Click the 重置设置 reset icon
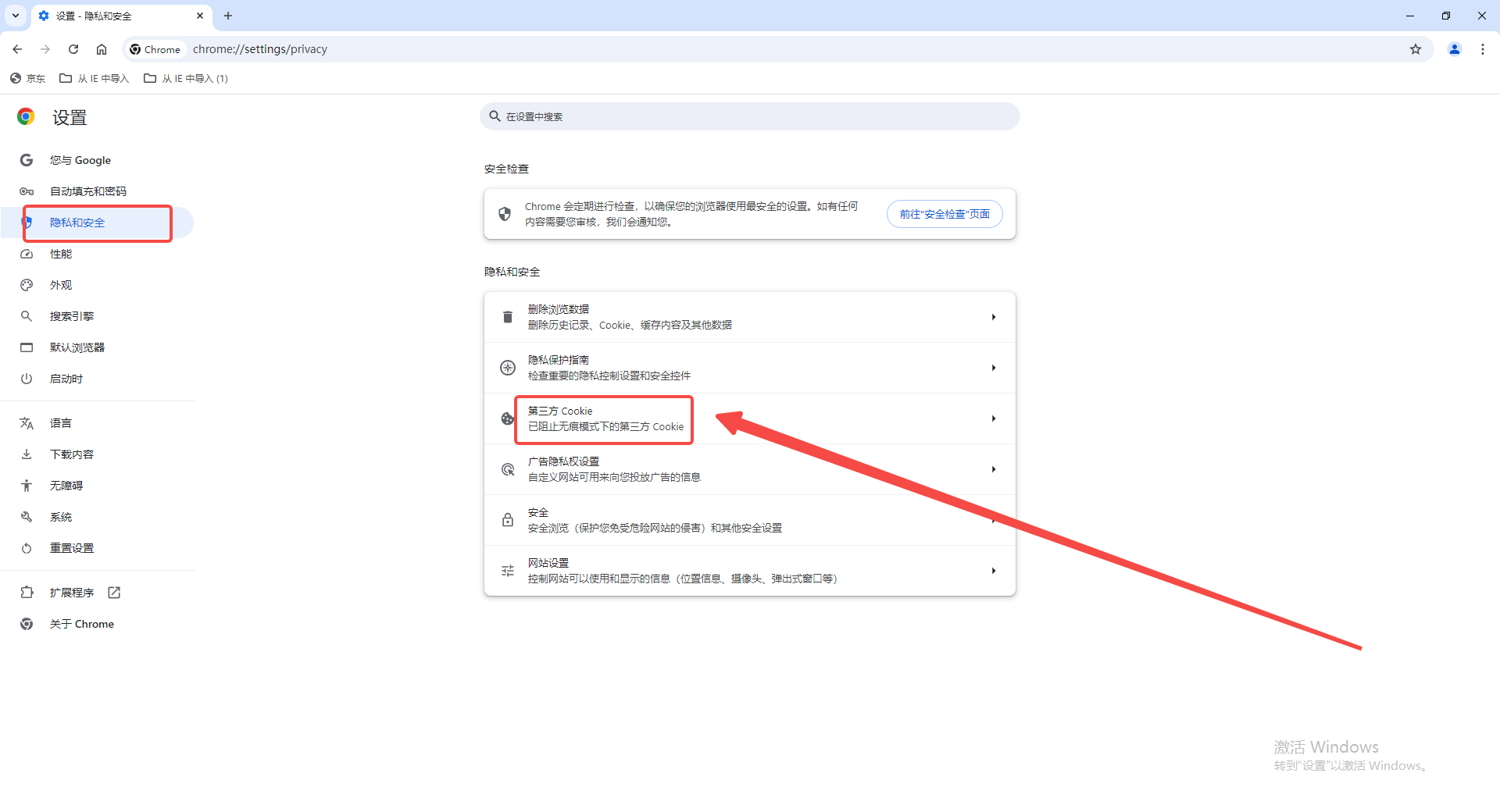Image resolution: width=1500 pixels, height=812 pixels. 27,548
